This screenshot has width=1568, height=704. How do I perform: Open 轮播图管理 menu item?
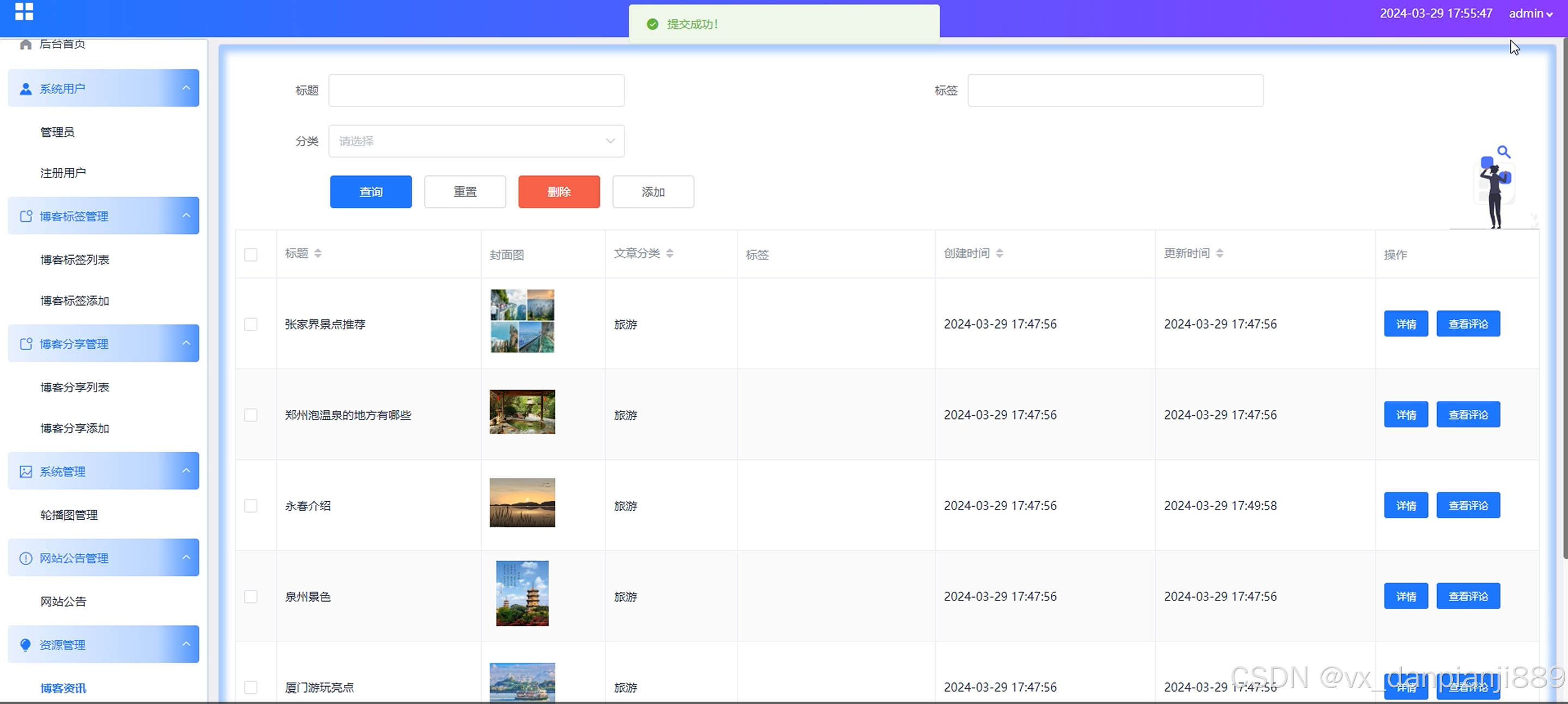(69, 515)
